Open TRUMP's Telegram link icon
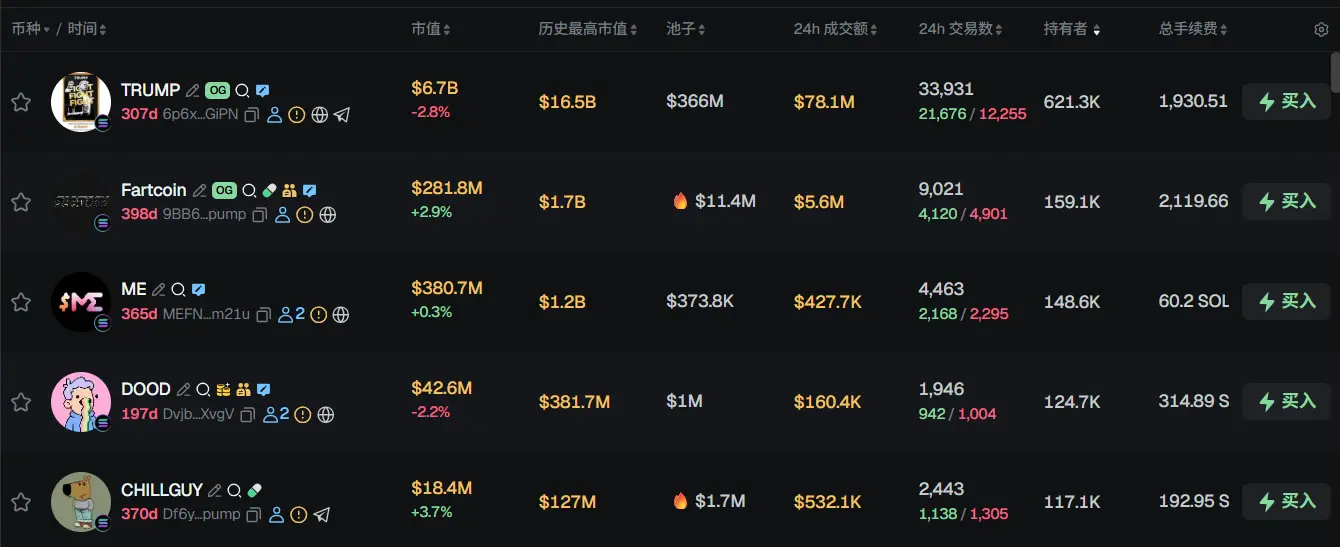The height and width of the screenshot is (547, 1340). click(x=342, y=115)
